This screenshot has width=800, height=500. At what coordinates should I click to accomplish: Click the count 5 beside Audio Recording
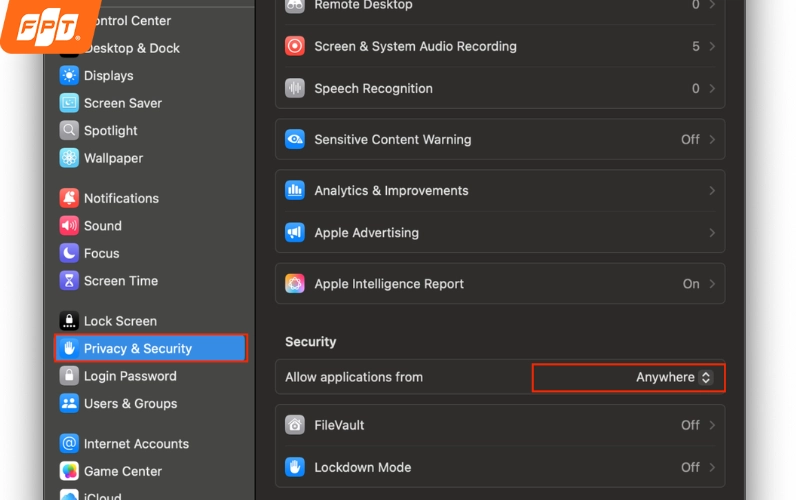[696, 46]
